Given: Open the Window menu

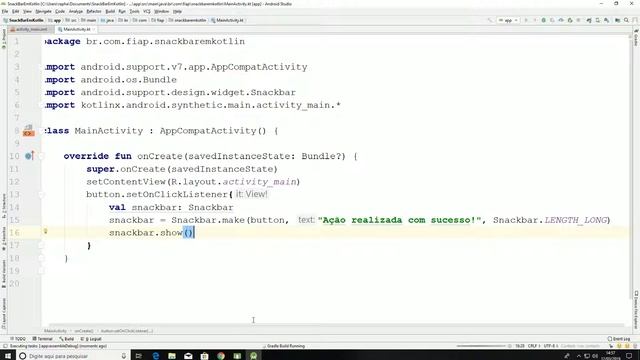Looking at the screenshot, I should pos(162,11).
